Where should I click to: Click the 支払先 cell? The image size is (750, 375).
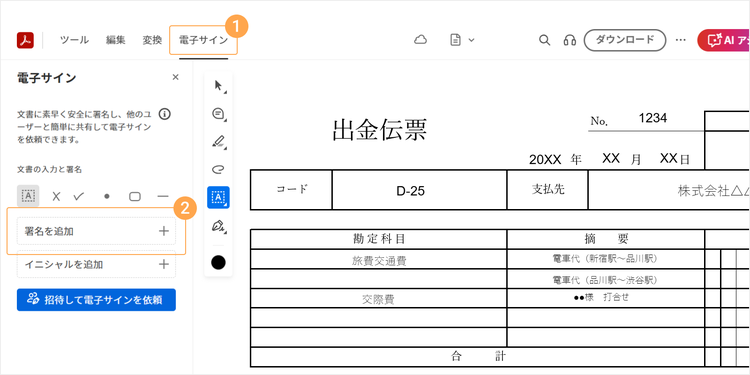coord(548,190)
